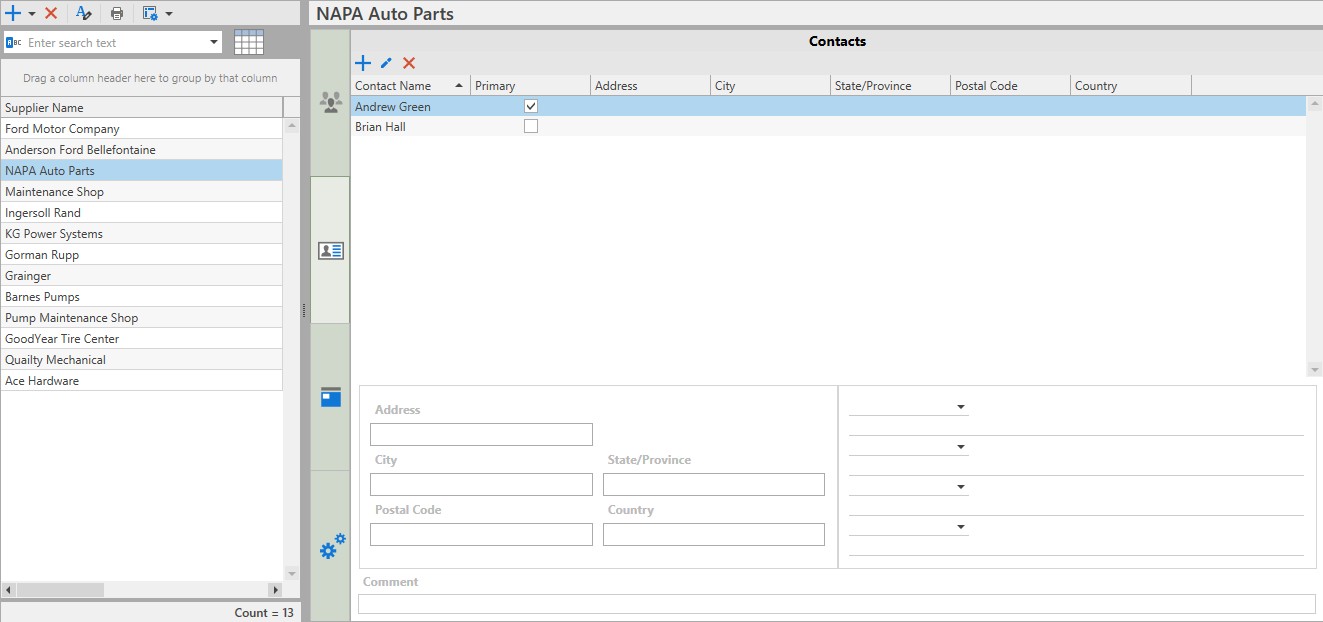Click the Count = 13 summary text
Viewport: 1323px width, 622px height.
pyautogui.click(x=264, y=612)
